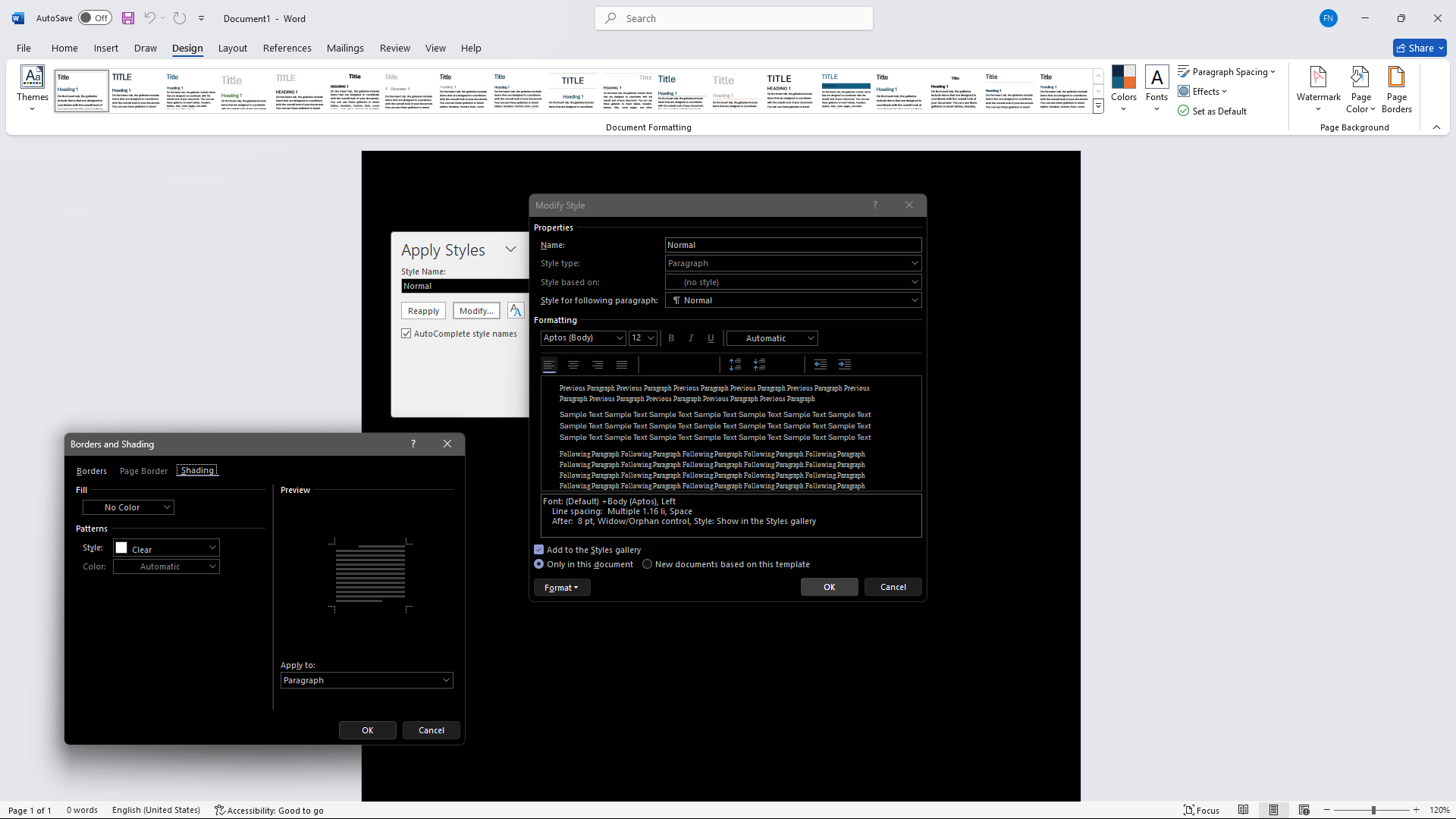Uncheck AutoComplete style names
1456x819 pixels.
tap(406, 334)
